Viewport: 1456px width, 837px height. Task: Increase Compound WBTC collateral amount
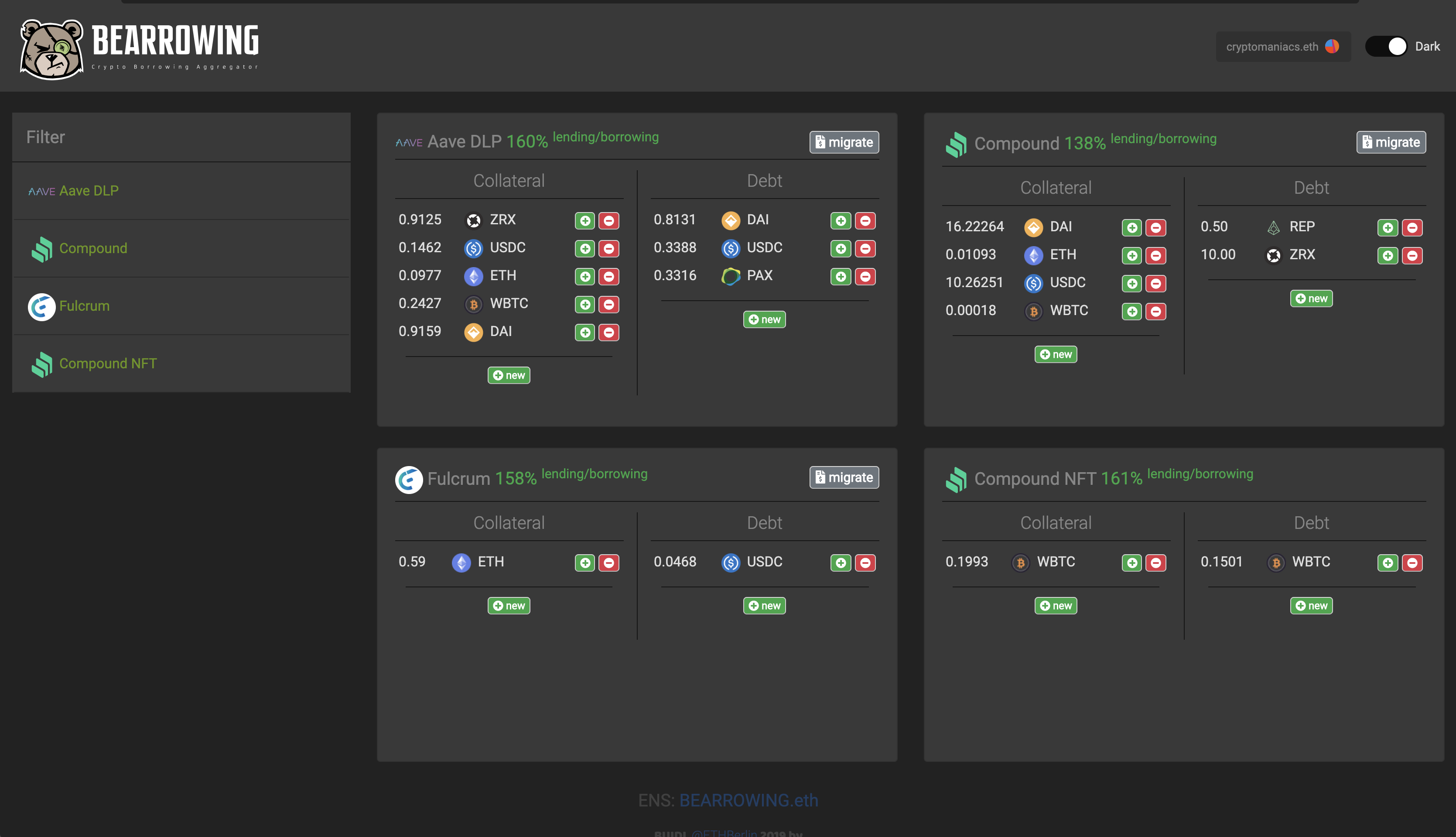[1131, 312]
